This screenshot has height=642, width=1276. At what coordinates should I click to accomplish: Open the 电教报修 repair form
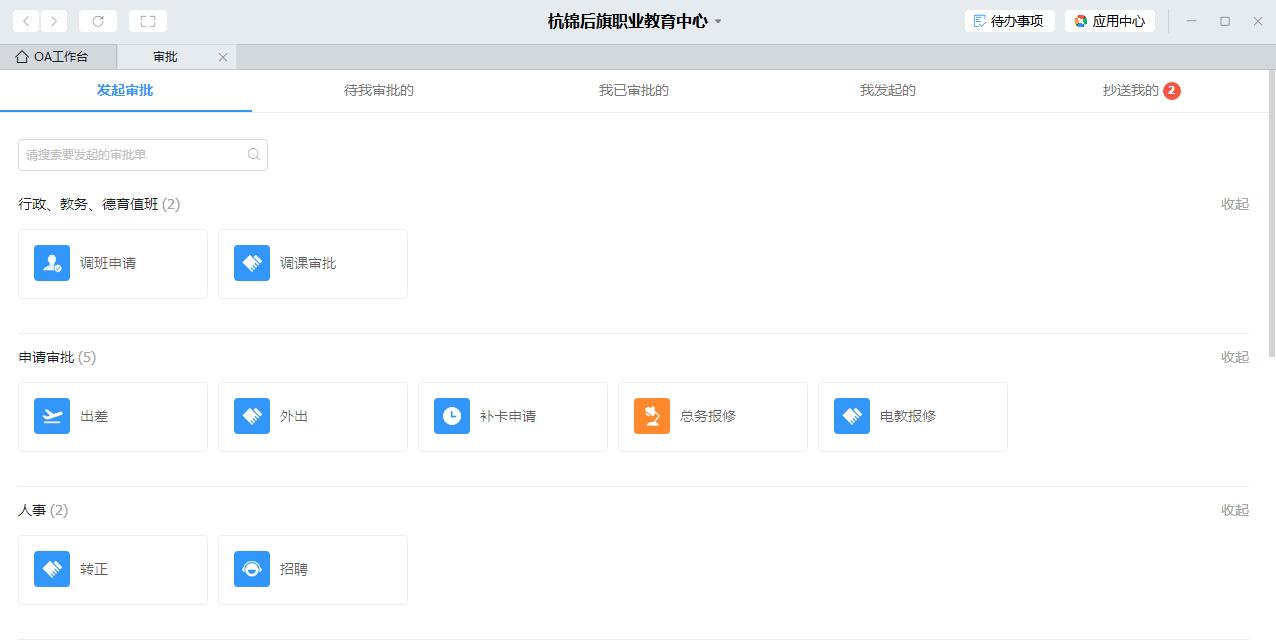pyautogui.click(x=852, y=416)
